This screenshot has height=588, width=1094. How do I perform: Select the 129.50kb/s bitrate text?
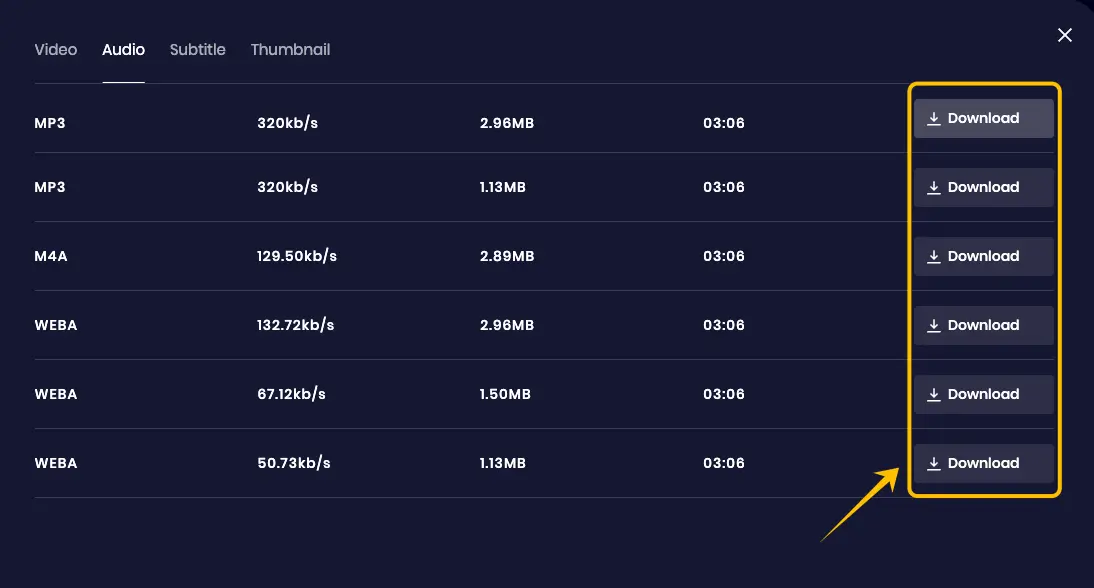coord(297,256)
